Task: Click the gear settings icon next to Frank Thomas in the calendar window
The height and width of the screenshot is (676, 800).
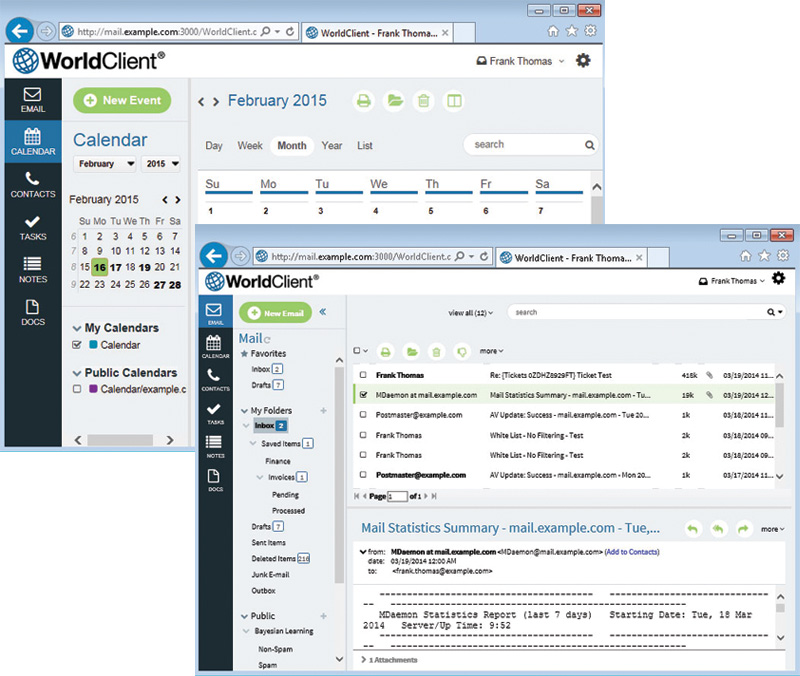Action: 583,60
